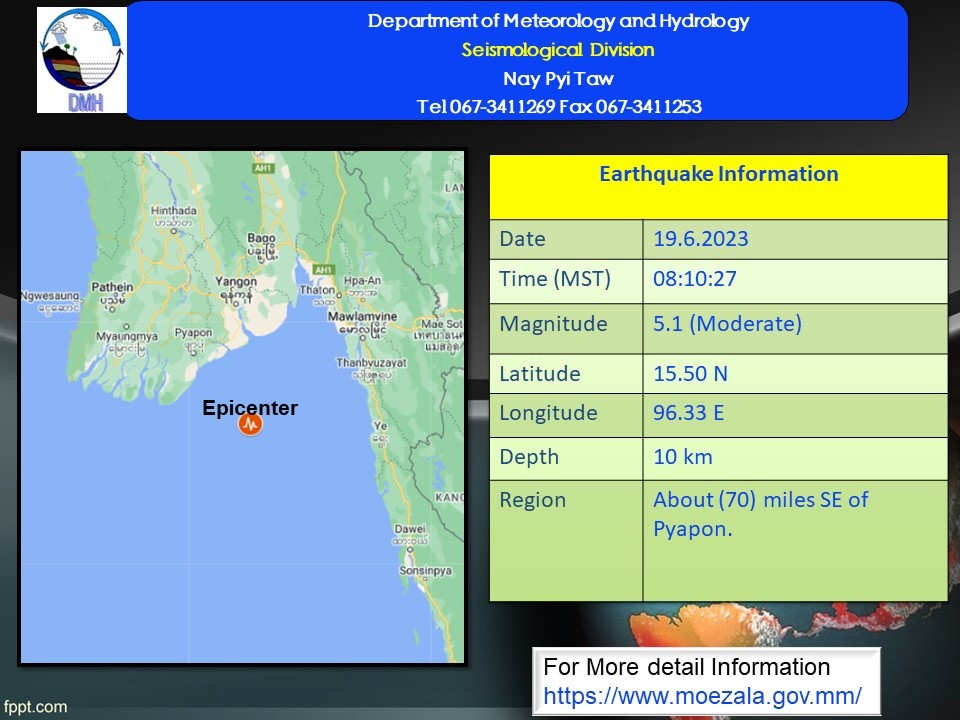Click the DMH logo in the header

[82, 60]
